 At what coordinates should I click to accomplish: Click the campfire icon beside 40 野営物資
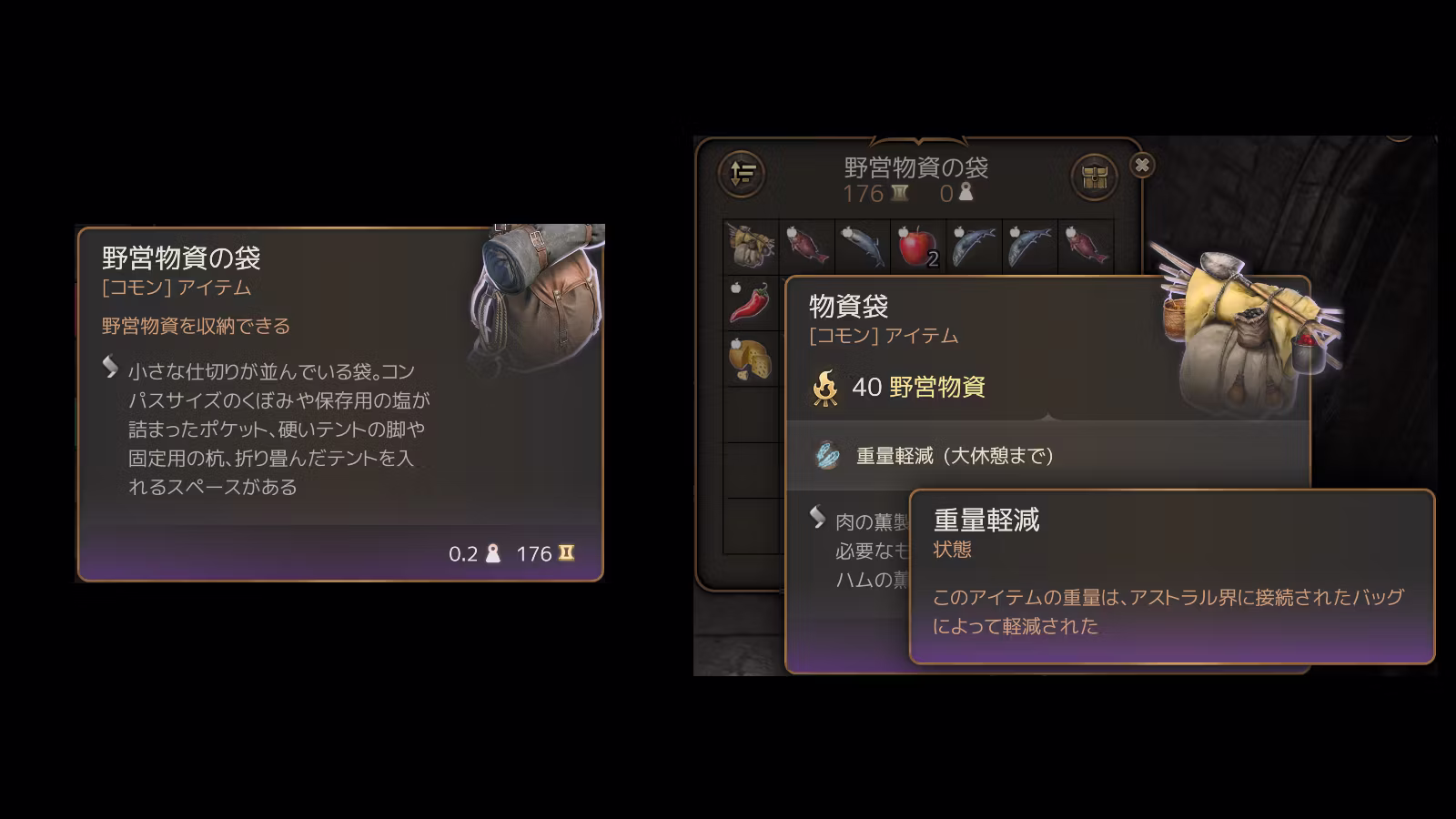(825, 388)
